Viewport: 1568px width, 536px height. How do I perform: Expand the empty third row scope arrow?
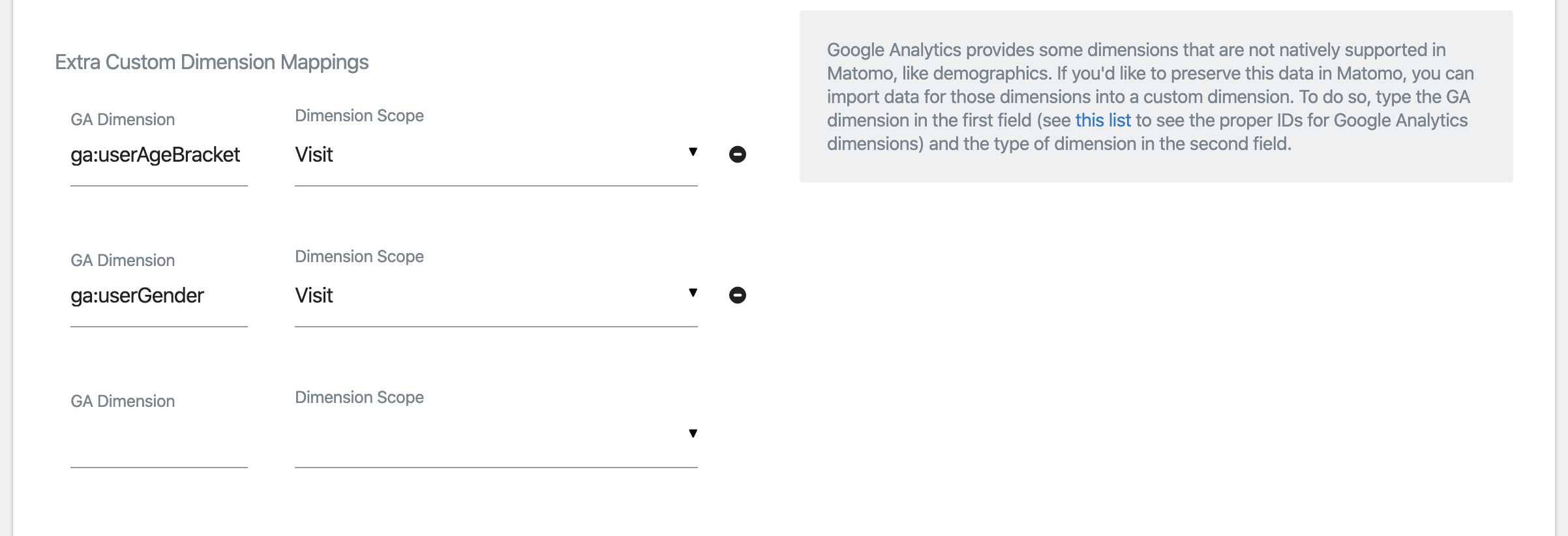693,434
